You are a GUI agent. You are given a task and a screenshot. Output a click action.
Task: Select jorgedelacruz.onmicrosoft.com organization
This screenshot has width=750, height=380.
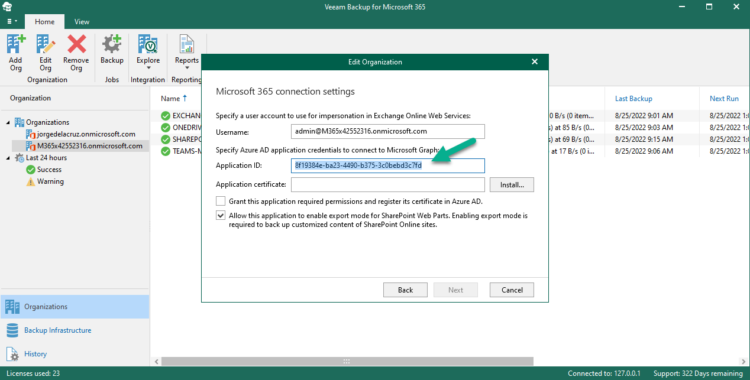(x=80, y=134)
